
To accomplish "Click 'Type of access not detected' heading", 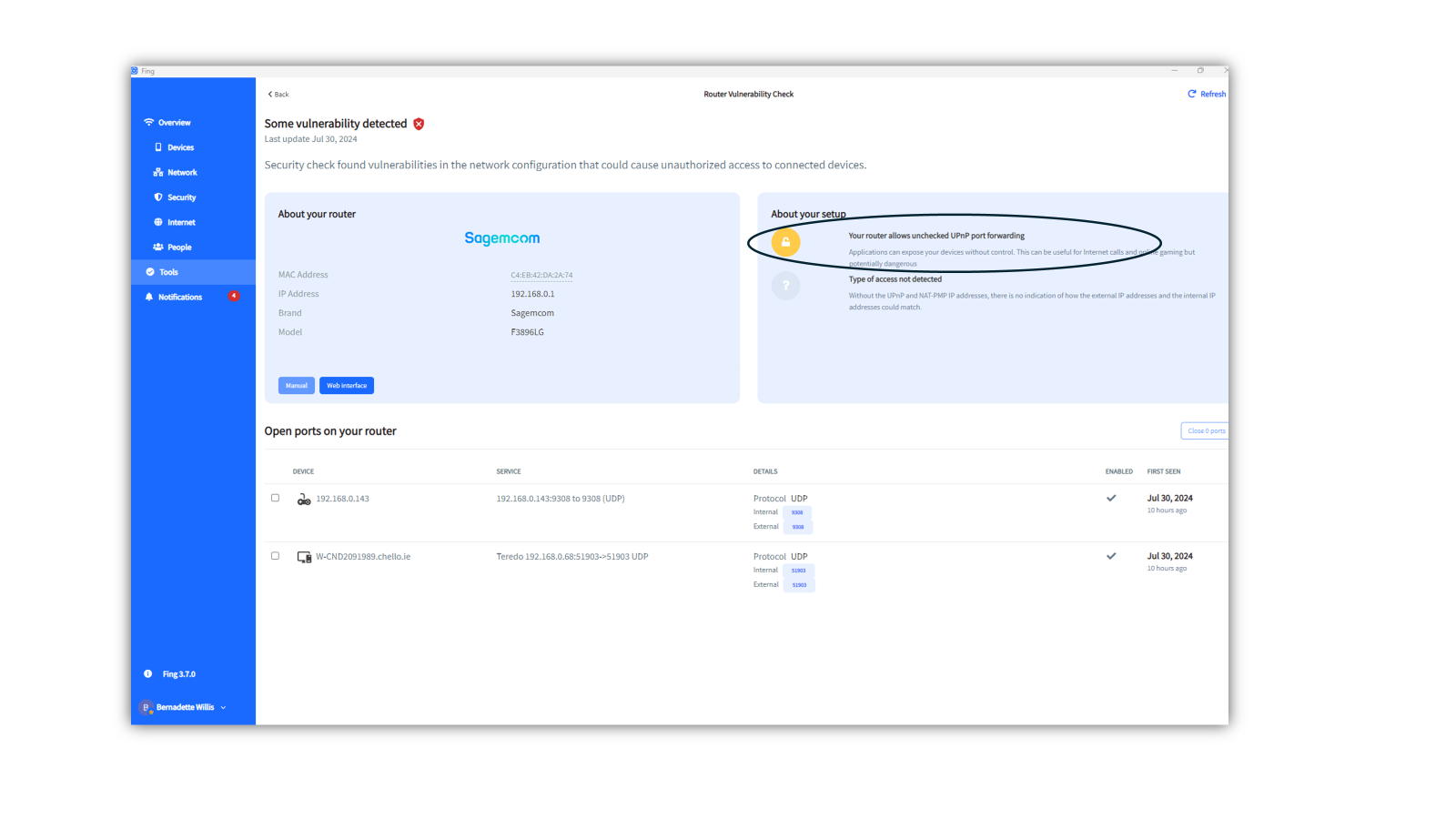I will 895,279.
